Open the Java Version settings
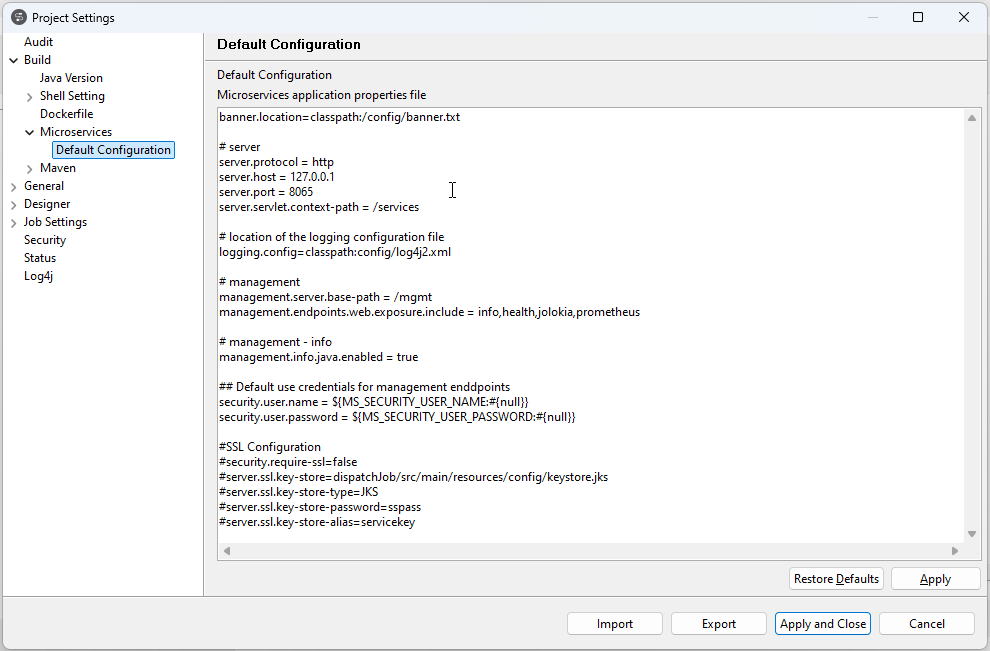Viewport: 990px width, 651px height. (x=70, y=77)
